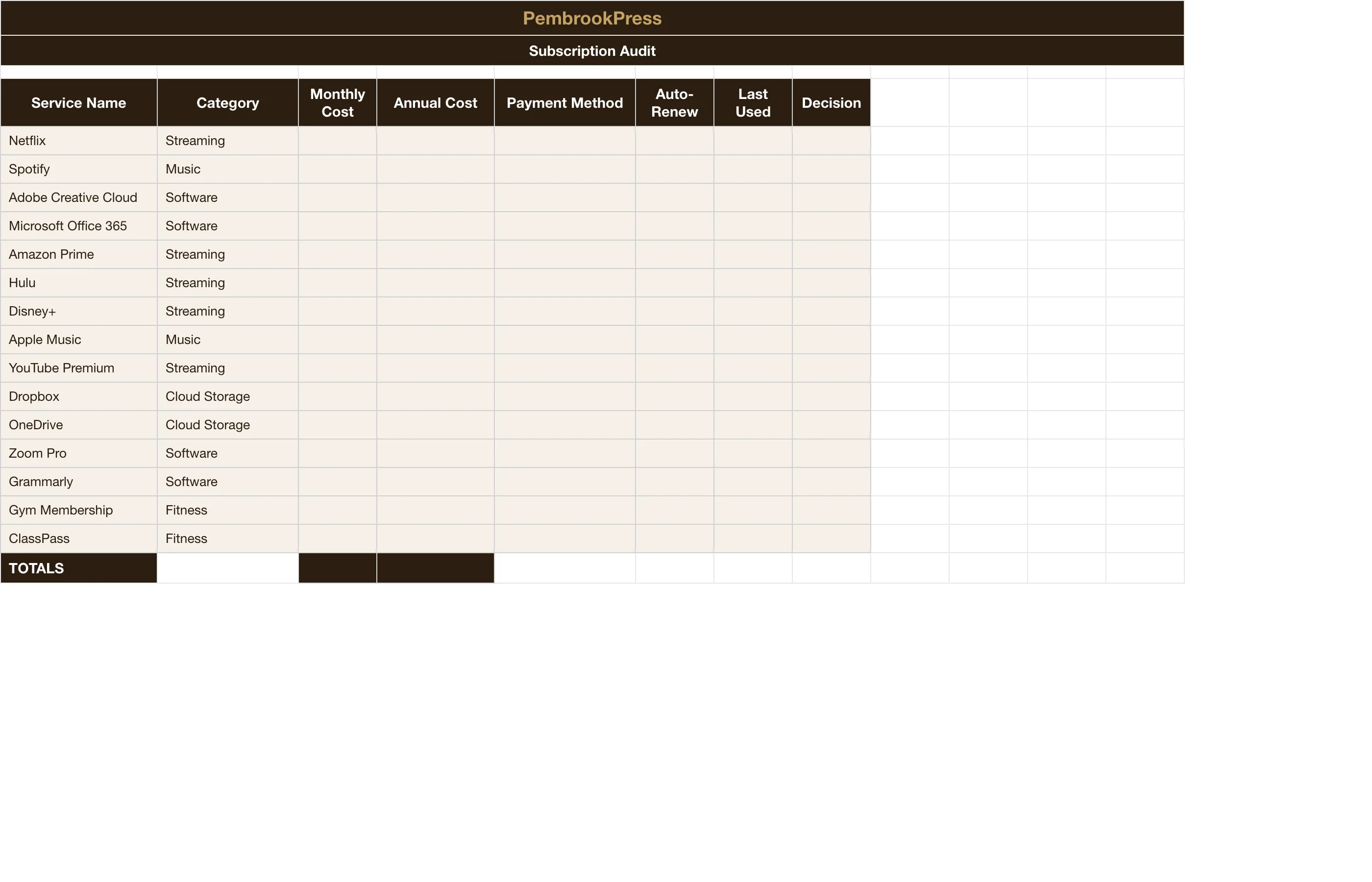Screen dimensions: 1372x882
Task: Click the Payment Method column header
Action: tap(565, 102)
